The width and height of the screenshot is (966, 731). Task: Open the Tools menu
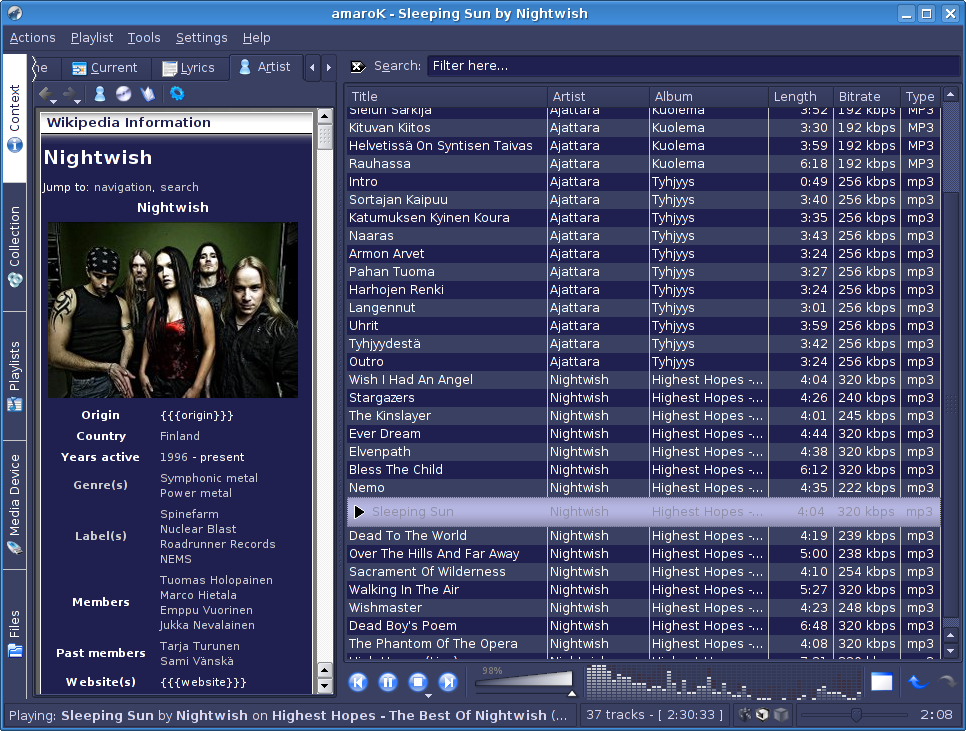pyautogui.click(x=144, y=38)
